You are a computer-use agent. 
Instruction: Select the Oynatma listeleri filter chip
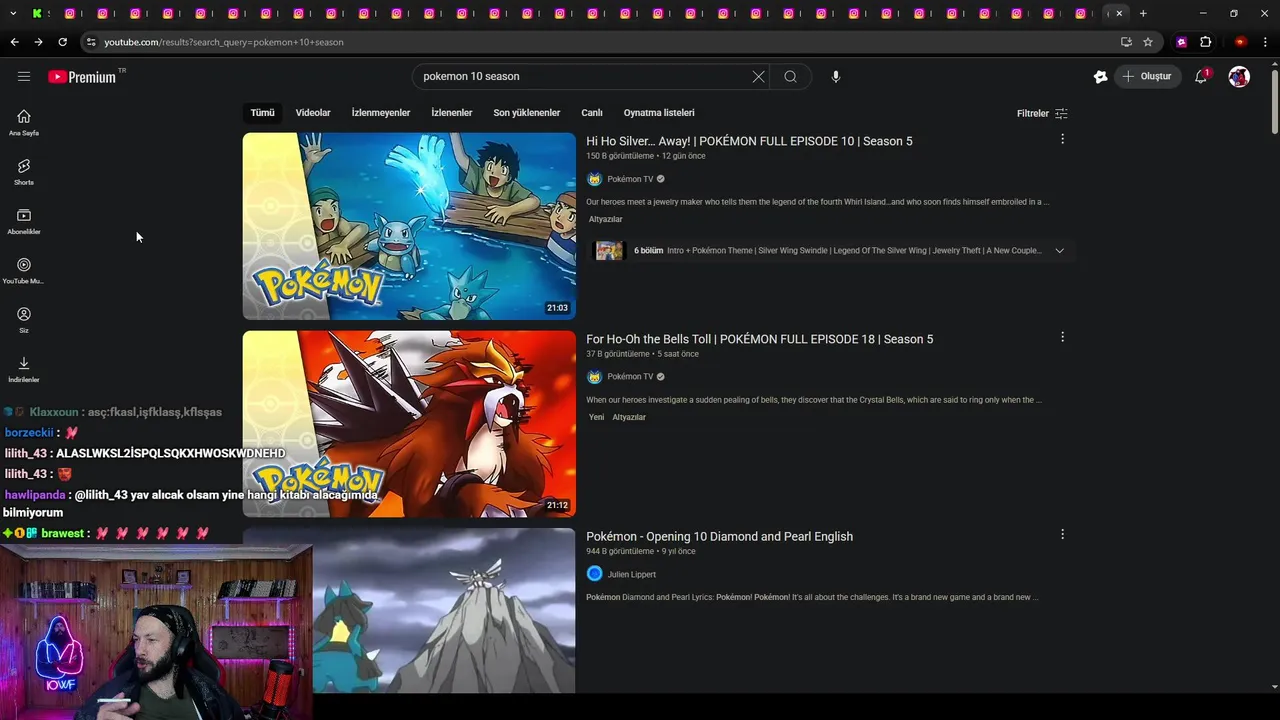[x=659, y=113]
